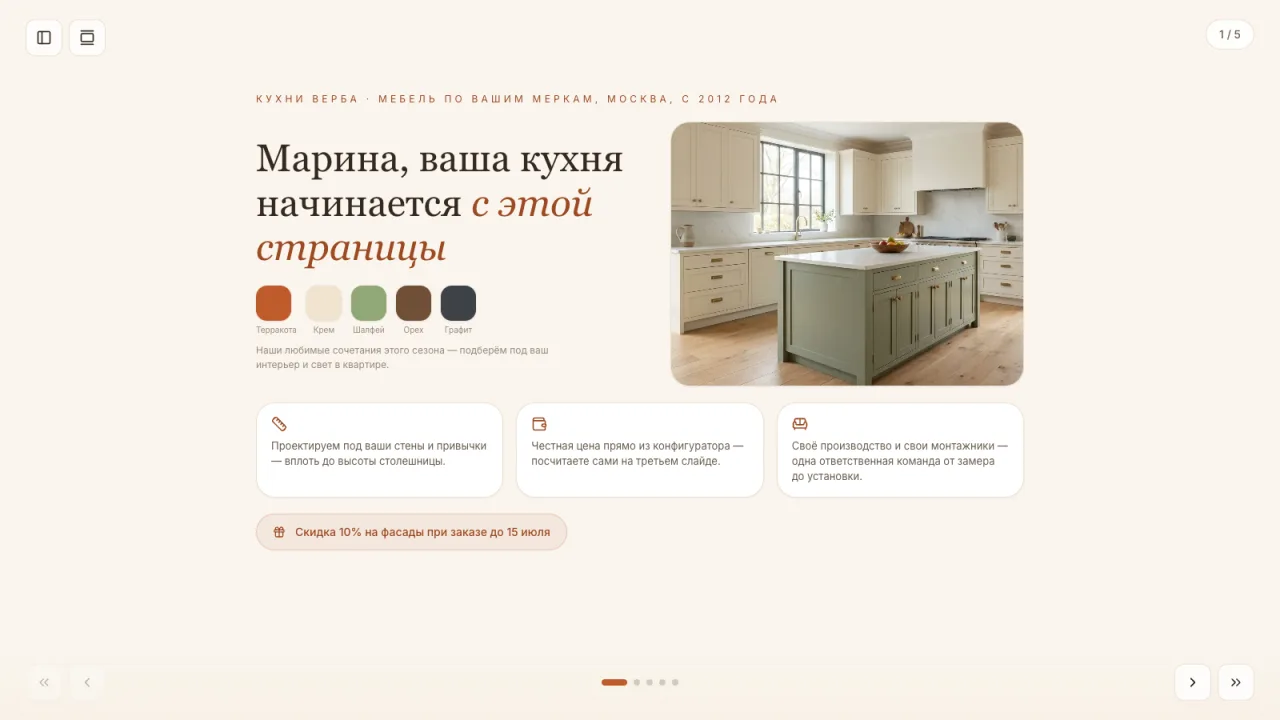This screenshot has width=1280, height=720.
Task: Jump to fourth slide dot
Action: pyautogui.click(x=662, y=682)
